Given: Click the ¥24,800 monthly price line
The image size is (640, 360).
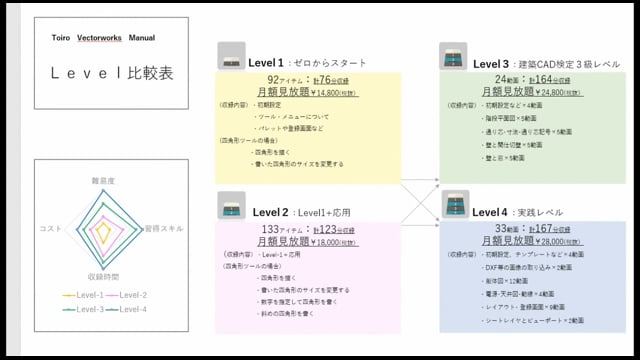Looking at the screenshot, I should (x=532, y=91).
